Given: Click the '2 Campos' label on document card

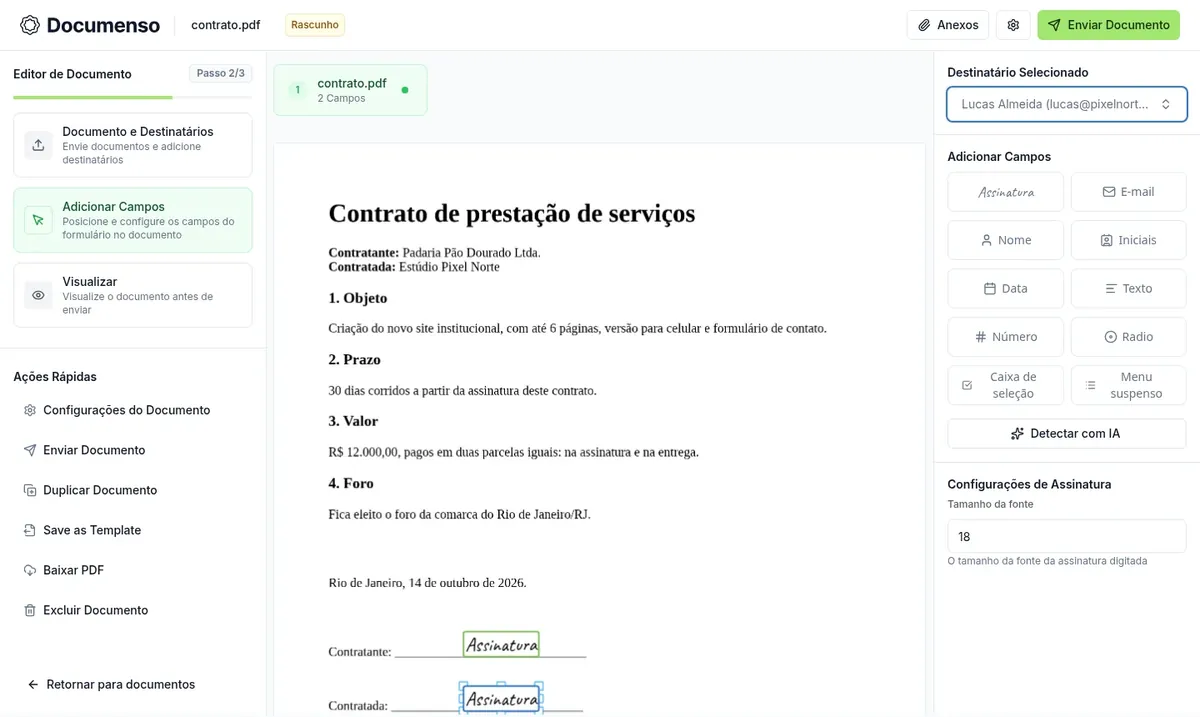Looking at the screenshot, I should [341, 98].
